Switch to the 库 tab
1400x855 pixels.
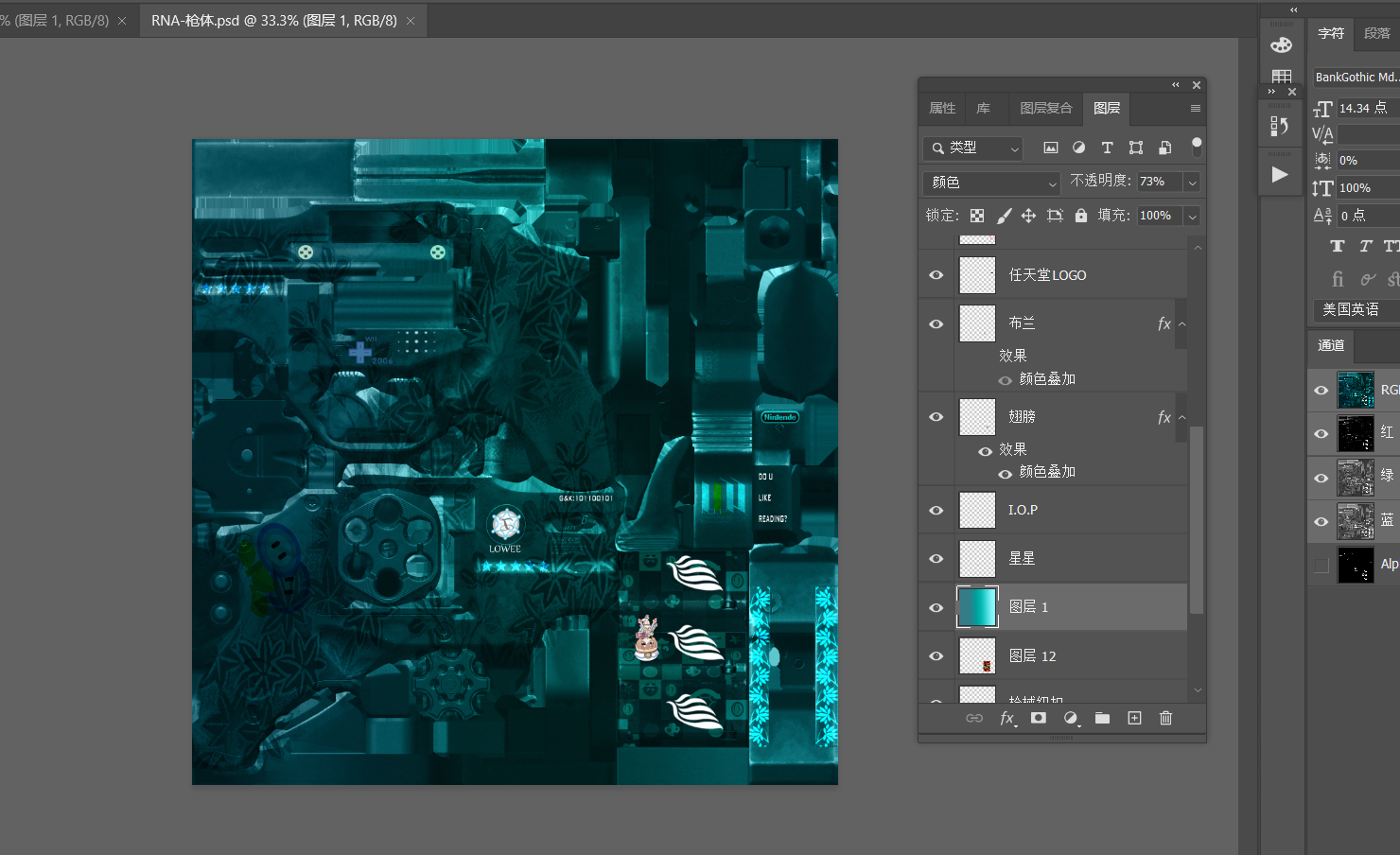984,109
